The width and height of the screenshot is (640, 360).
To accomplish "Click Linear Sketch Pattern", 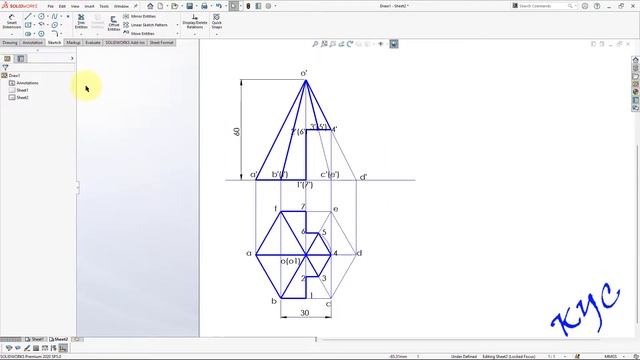I will (x=145, y=25).
